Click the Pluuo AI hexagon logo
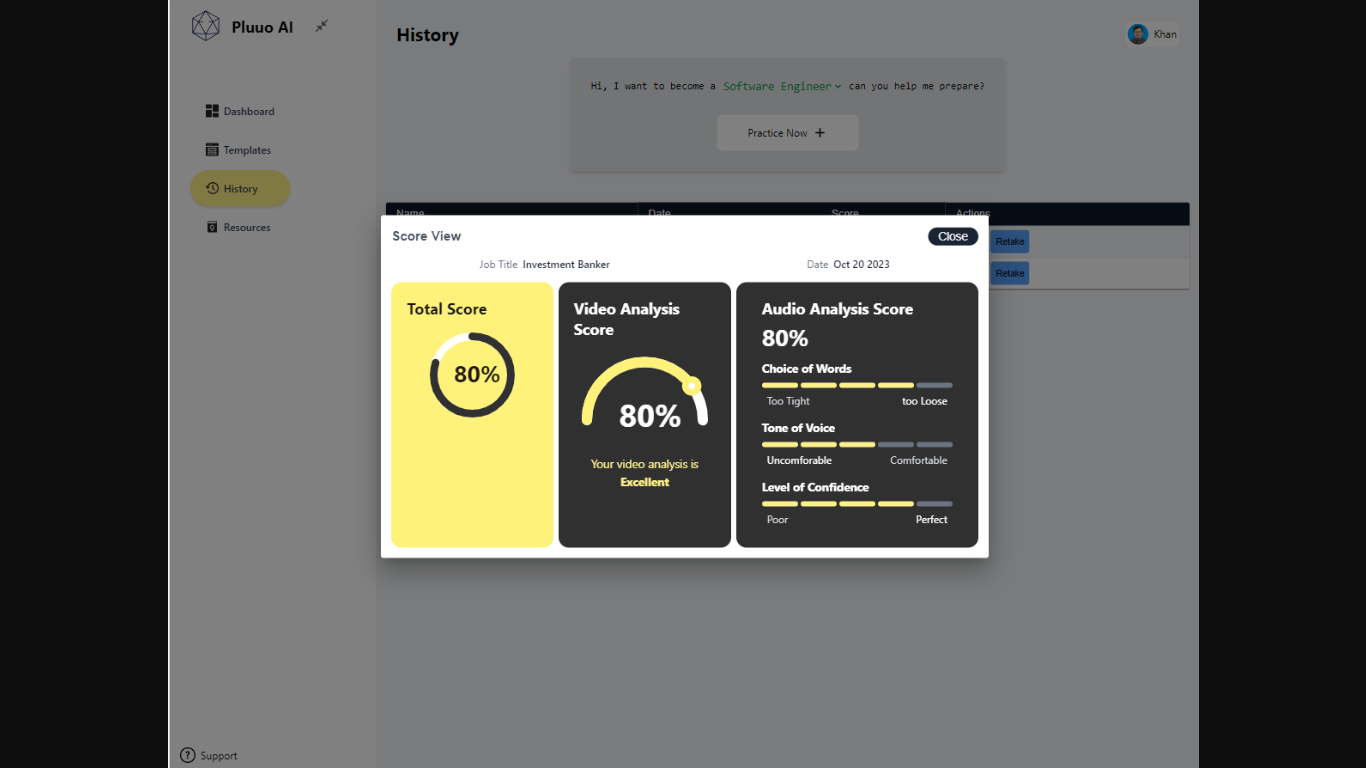This screenshot has height=768, width=1366. pos(206,26)
